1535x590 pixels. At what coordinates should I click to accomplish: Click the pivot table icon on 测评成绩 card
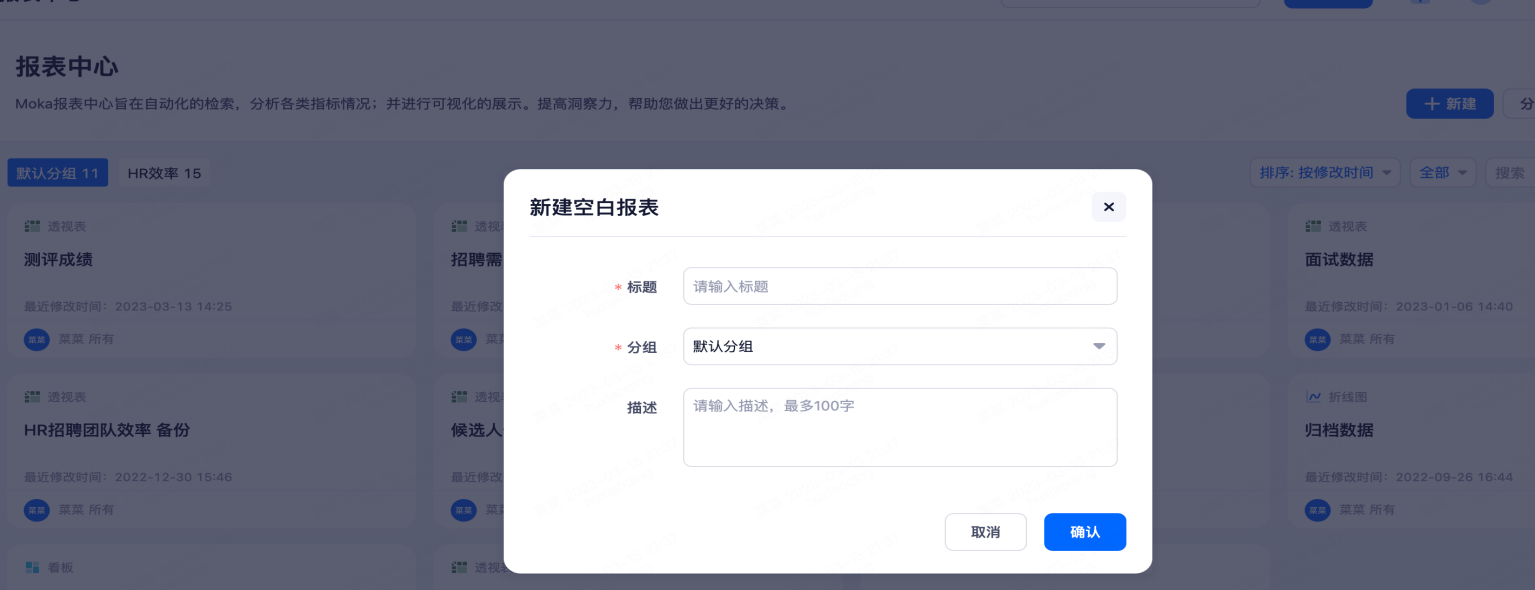[x=32, y=227]
